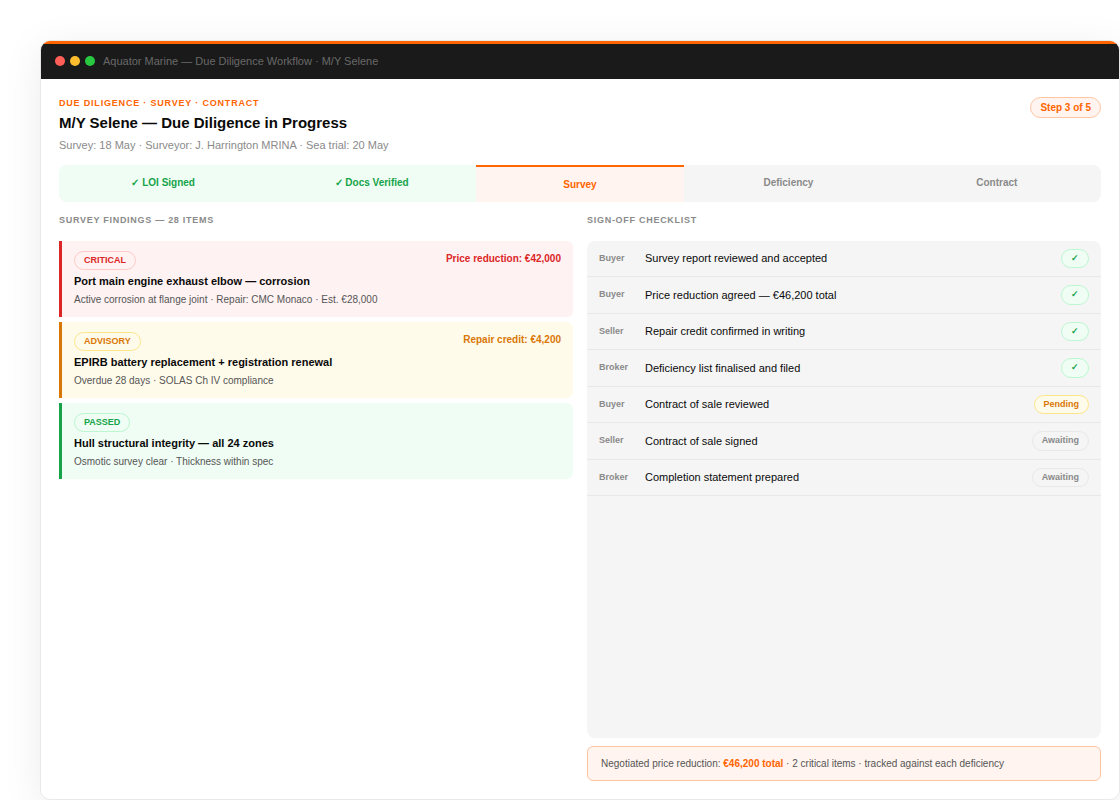Click the Aquator Marine window title text
Viewport: 1120px width, 800px height.
pos(240,61)
